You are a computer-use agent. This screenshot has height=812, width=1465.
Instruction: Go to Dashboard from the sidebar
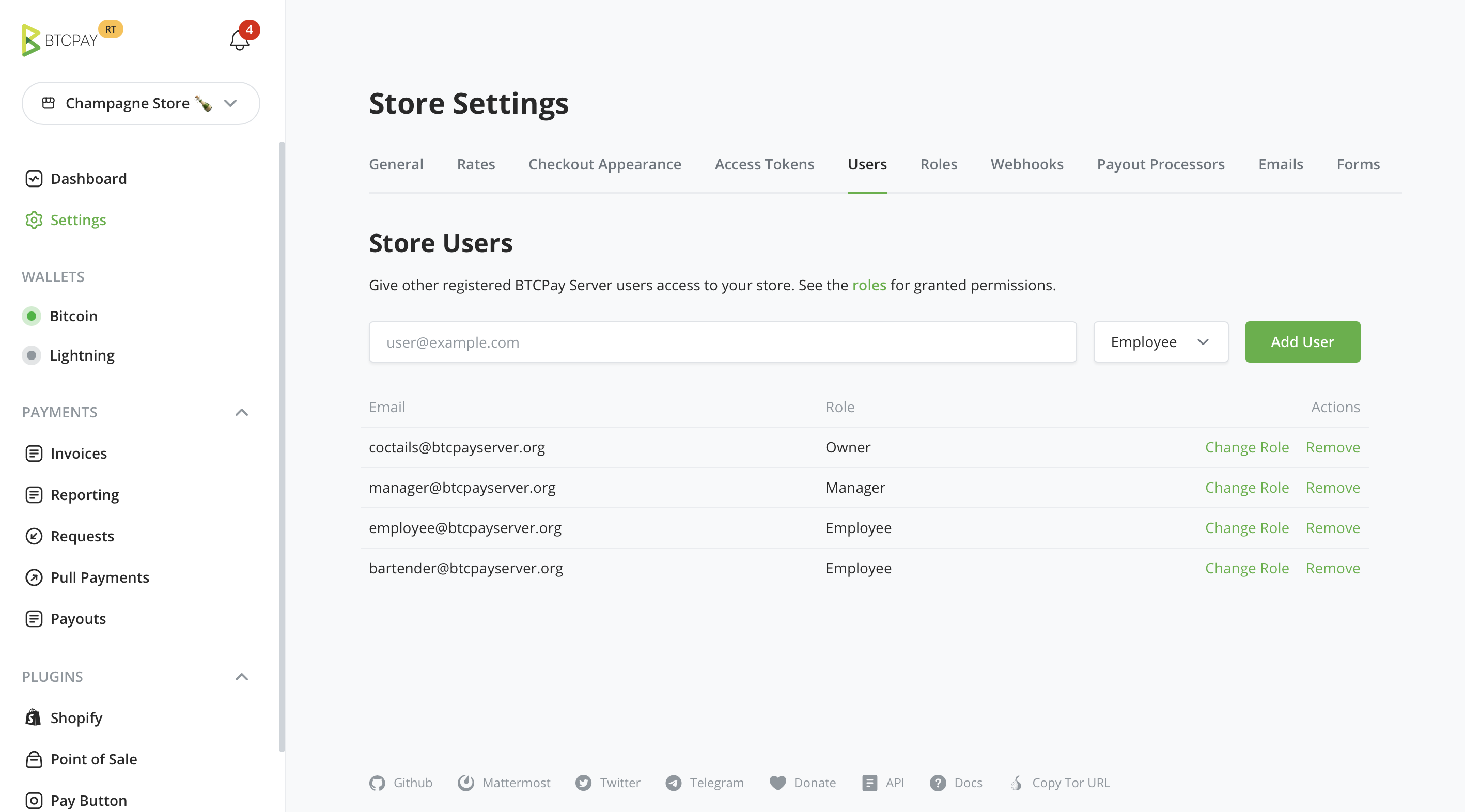pos(89,179)
